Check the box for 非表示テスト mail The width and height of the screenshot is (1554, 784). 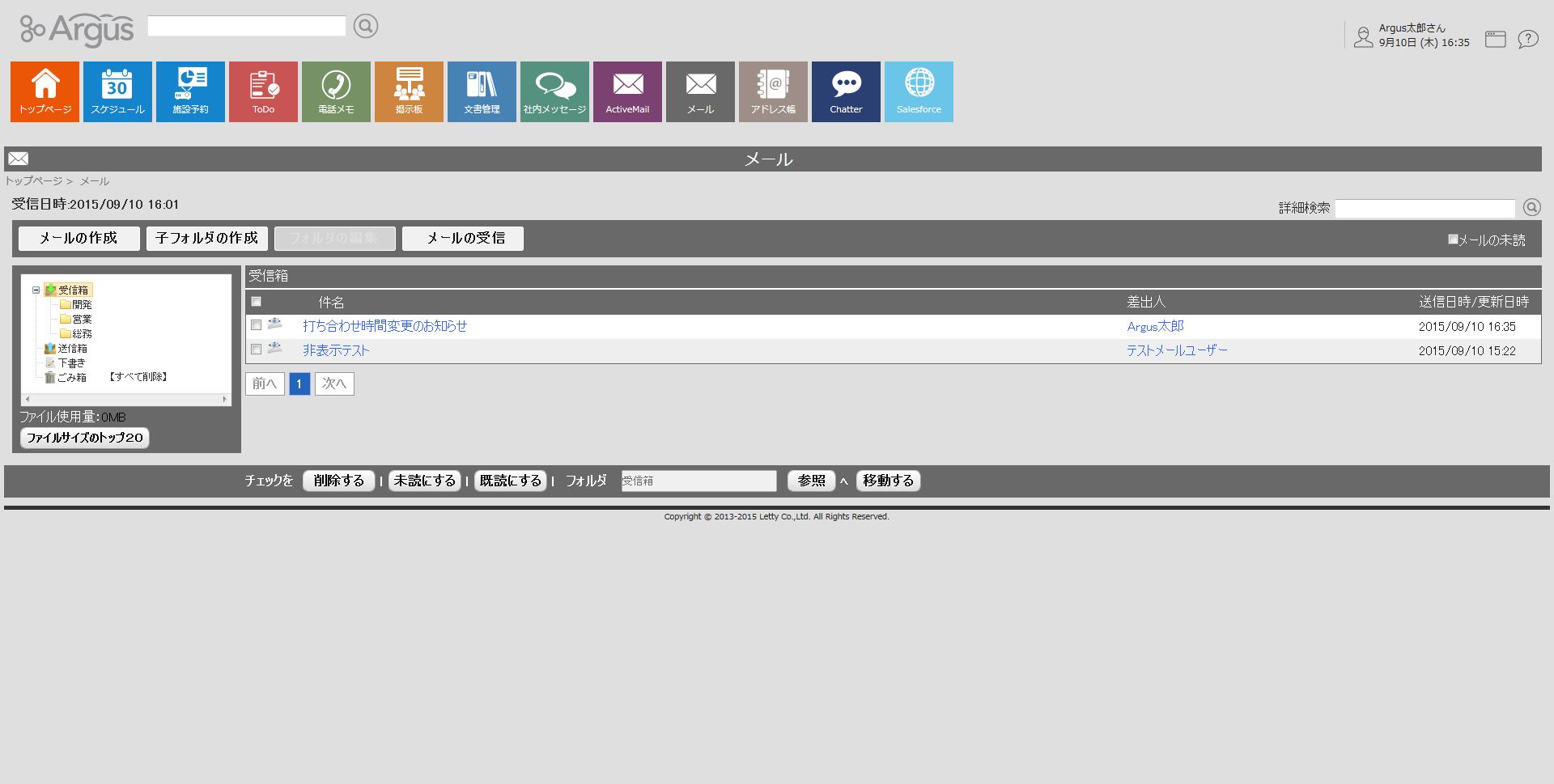(x=257, y=350)
